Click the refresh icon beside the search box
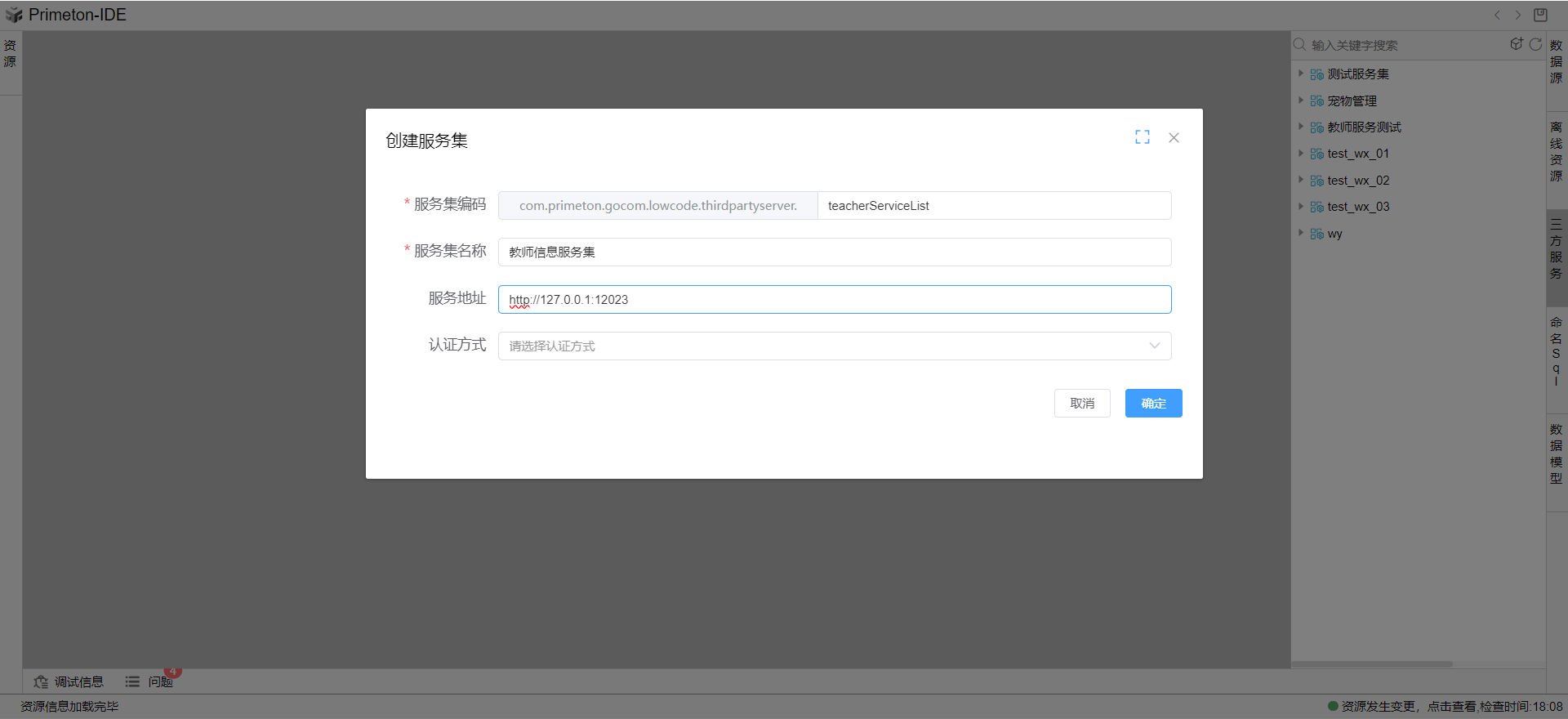The image size is (1568, 719). pyautogui.click(x=1535, y=44)
